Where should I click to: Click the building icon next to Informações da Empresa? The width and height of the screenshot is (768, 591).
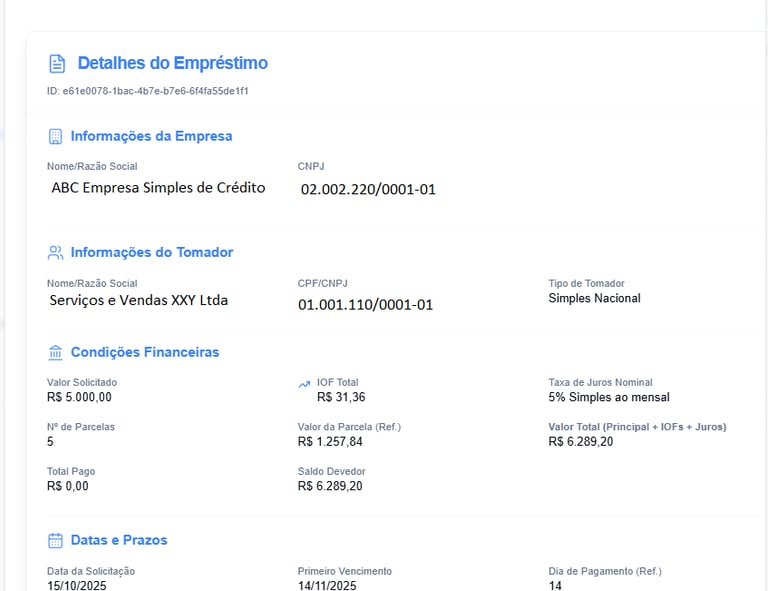[x=55, y=137]
